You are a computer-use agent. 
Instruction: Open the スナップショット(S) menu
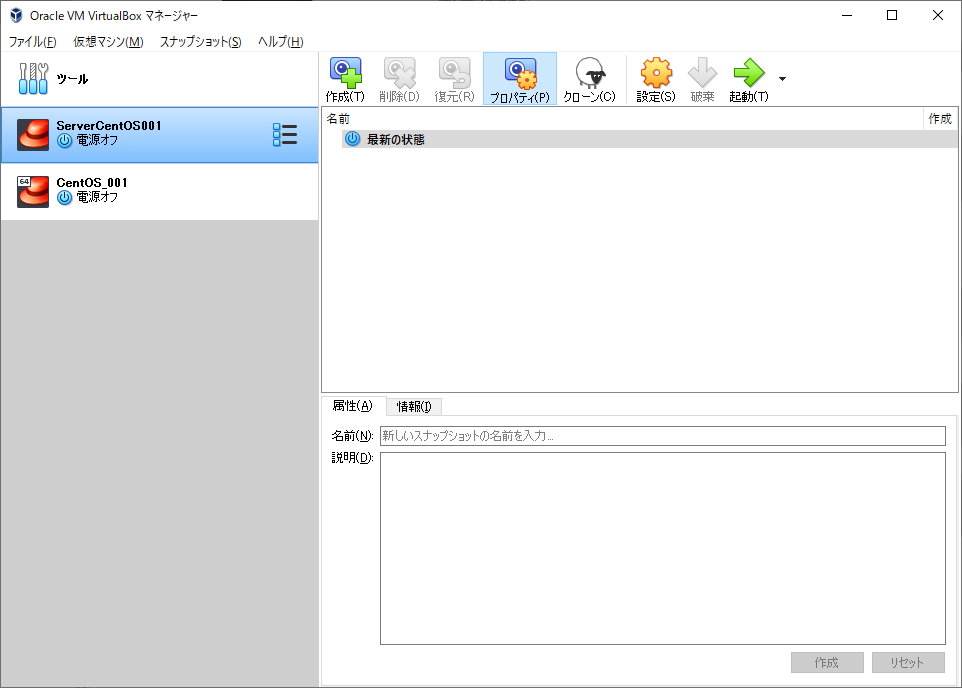pyautogui.click(x=201, y=42)
